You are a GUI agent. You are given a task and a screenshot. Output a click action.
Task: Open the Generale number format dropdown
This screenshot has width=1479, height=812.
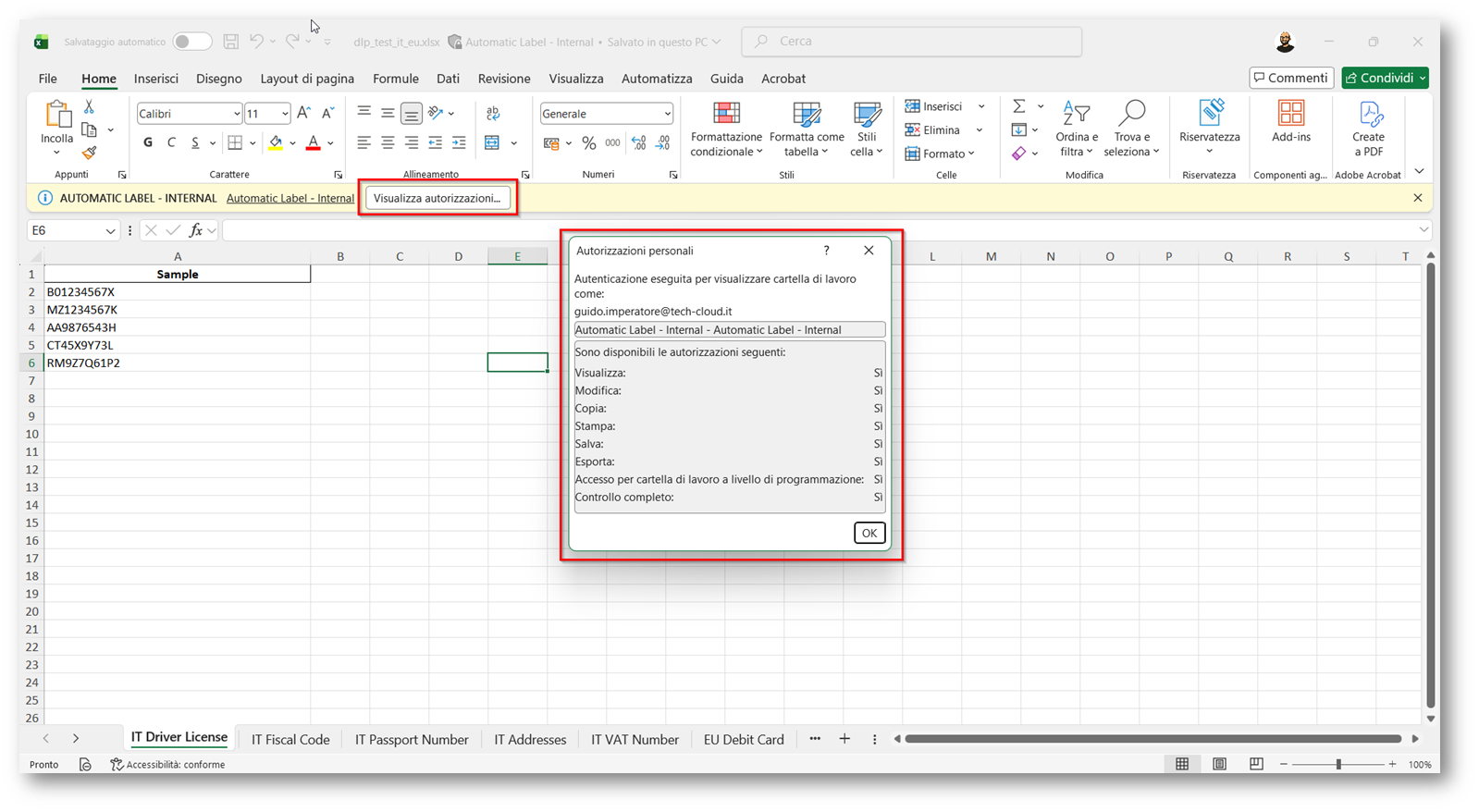click(667, 114)
